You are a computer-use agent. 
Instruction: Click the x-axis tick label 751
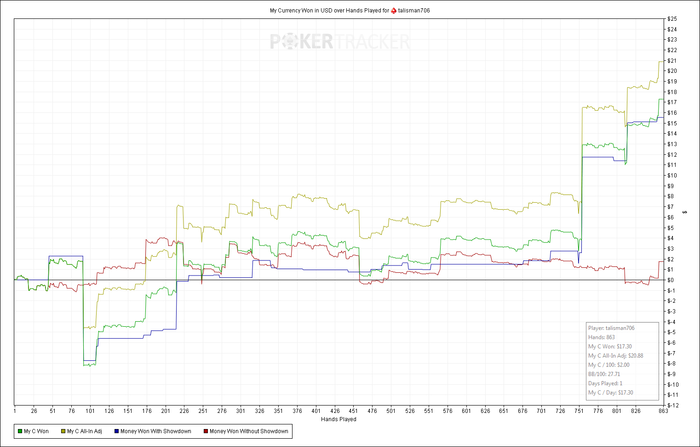click(x=579, y=411)
